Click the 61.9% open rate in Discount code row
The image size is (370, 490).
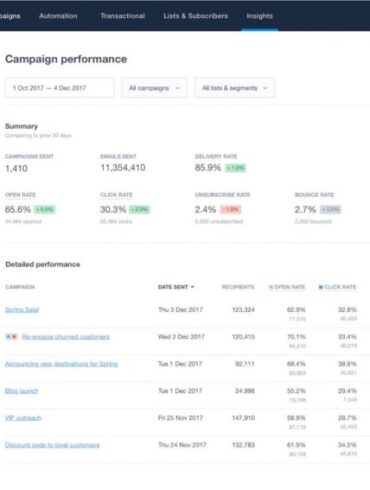(x=296, y=445)
